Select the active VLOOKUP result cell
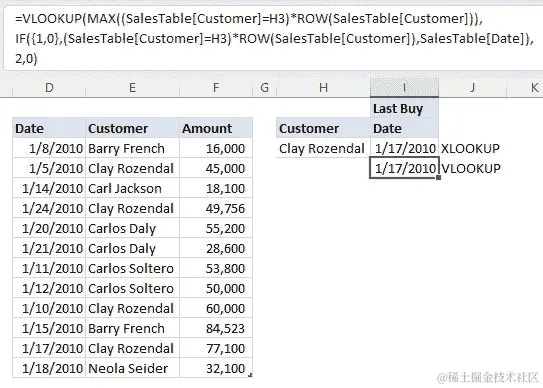543x388 pixels. [x=404, y=168]
